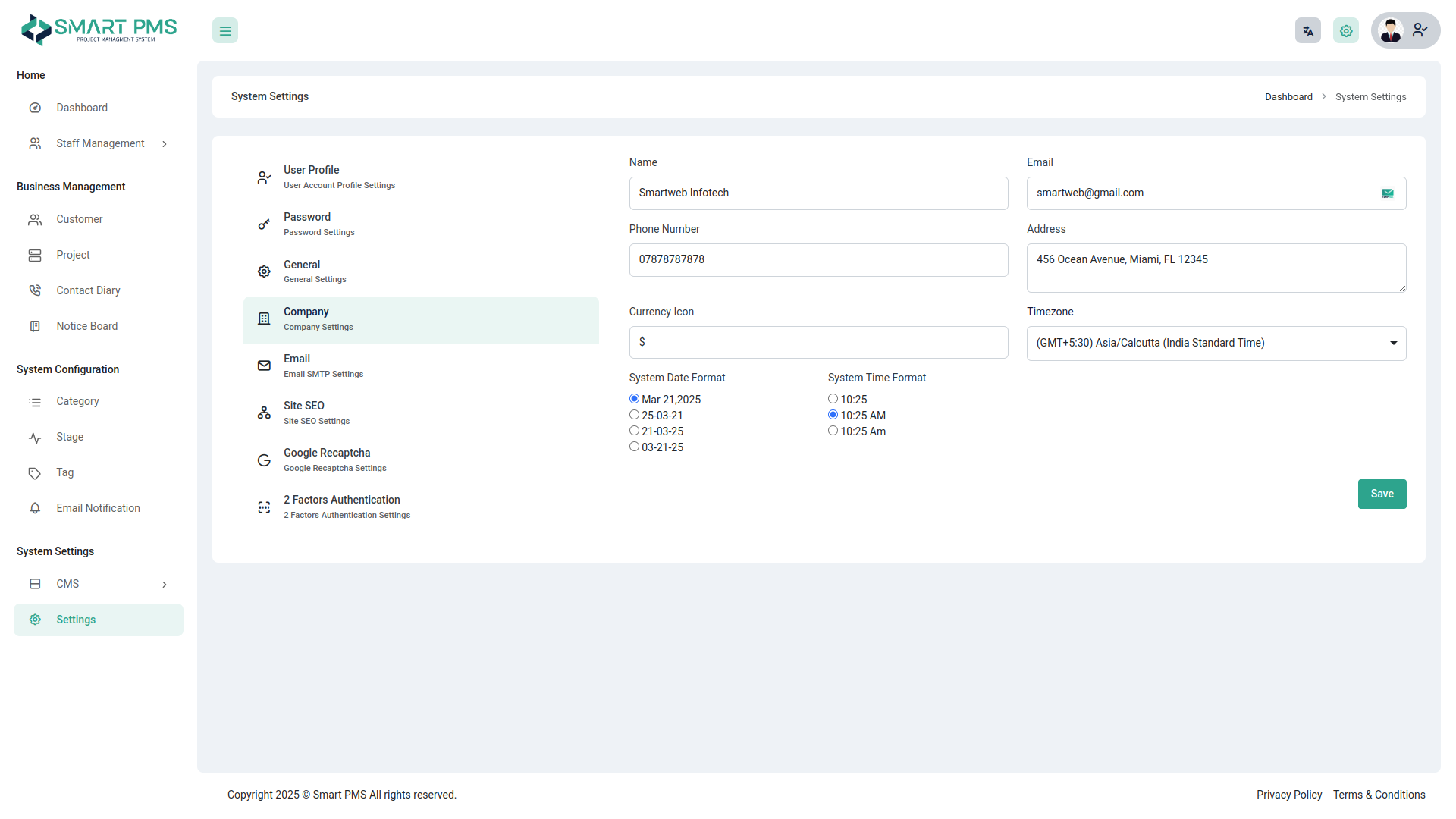Click into the Phone Number field
The height and width of the screenshot is (819, 1456).
817,260
